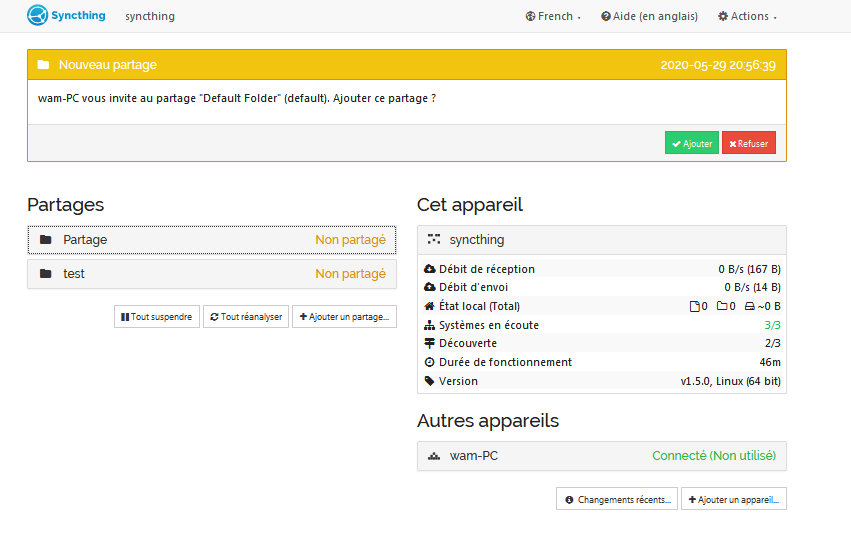Expand the wam-PC device panel
The width and height of the screenshot is (851, 533).
click(x=601, y=456)
